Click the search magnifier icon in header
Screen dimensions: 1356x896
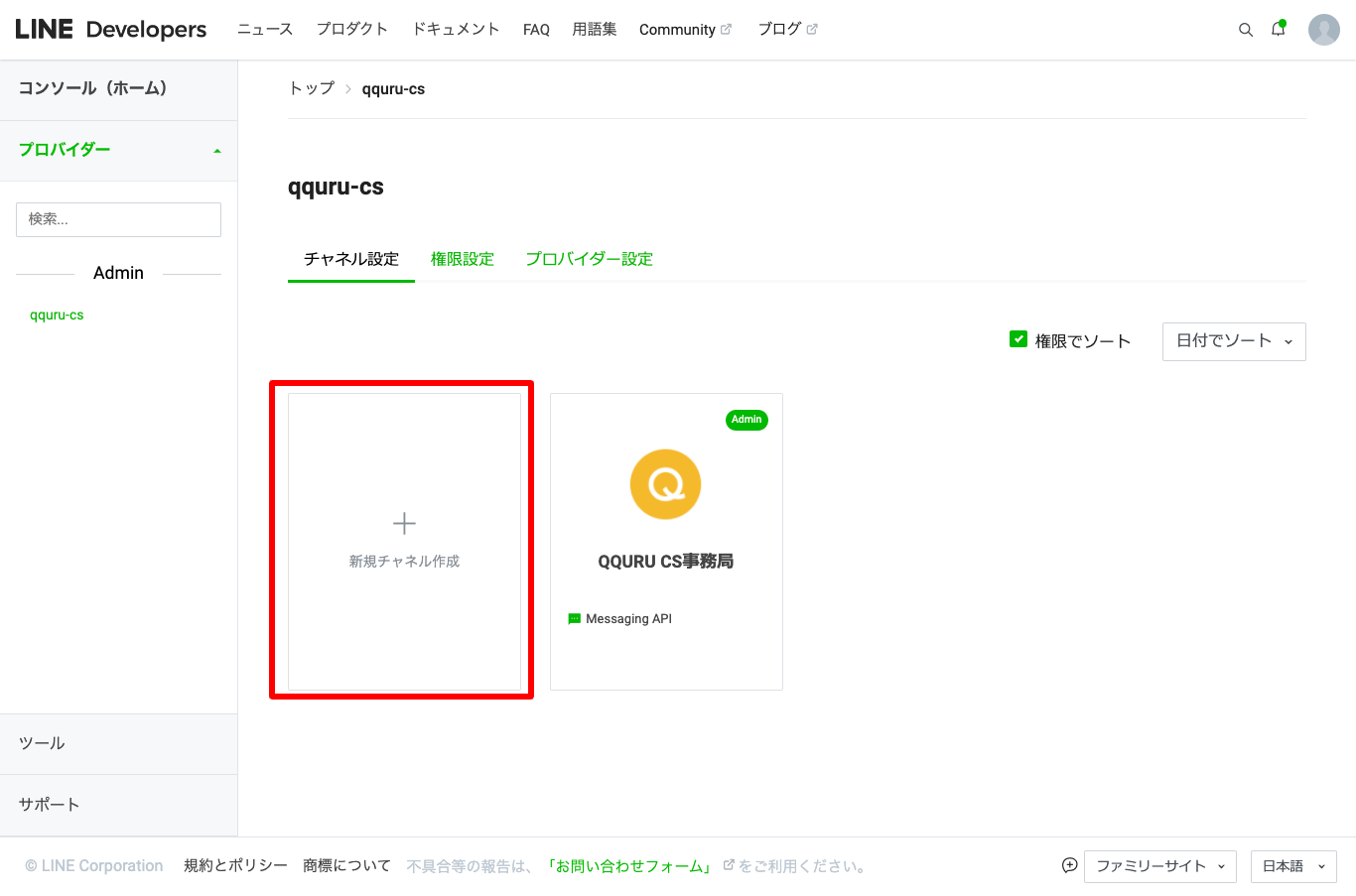click(1245, 30)
